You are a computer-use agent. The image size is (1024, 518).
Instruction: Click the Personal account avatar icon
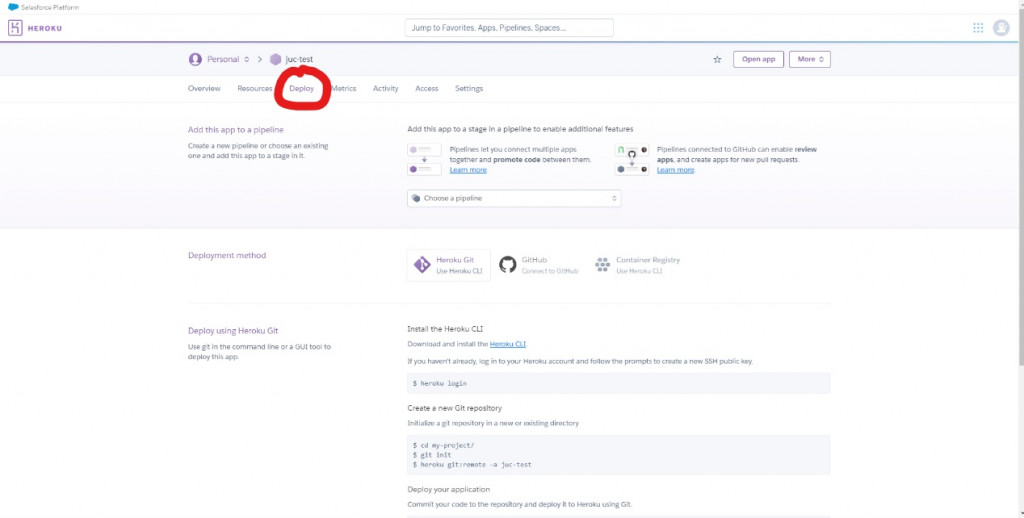195,59
